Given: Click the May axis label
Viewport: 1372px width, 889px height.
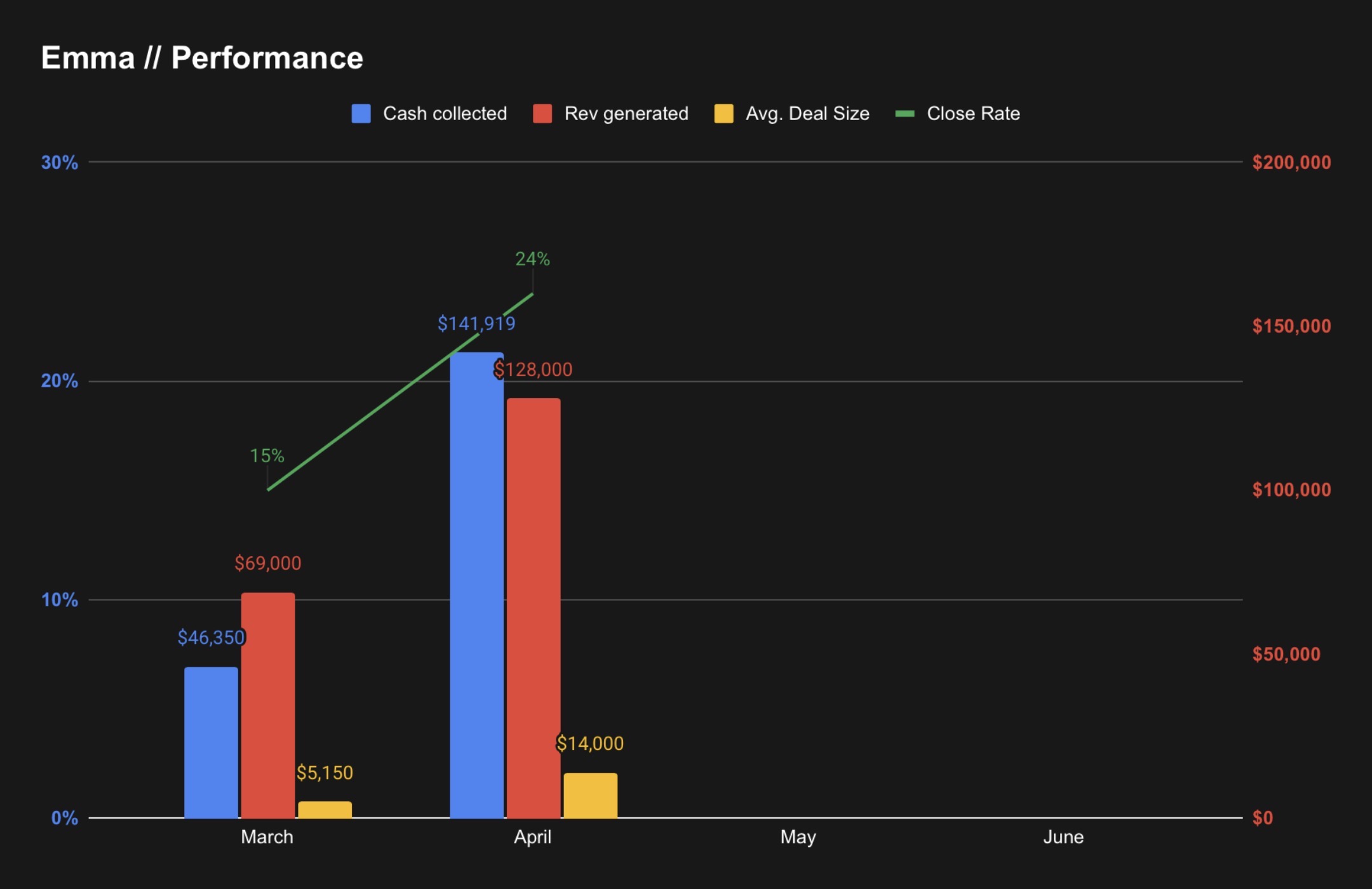Looking at the screenshot, I should pos(798,837).
